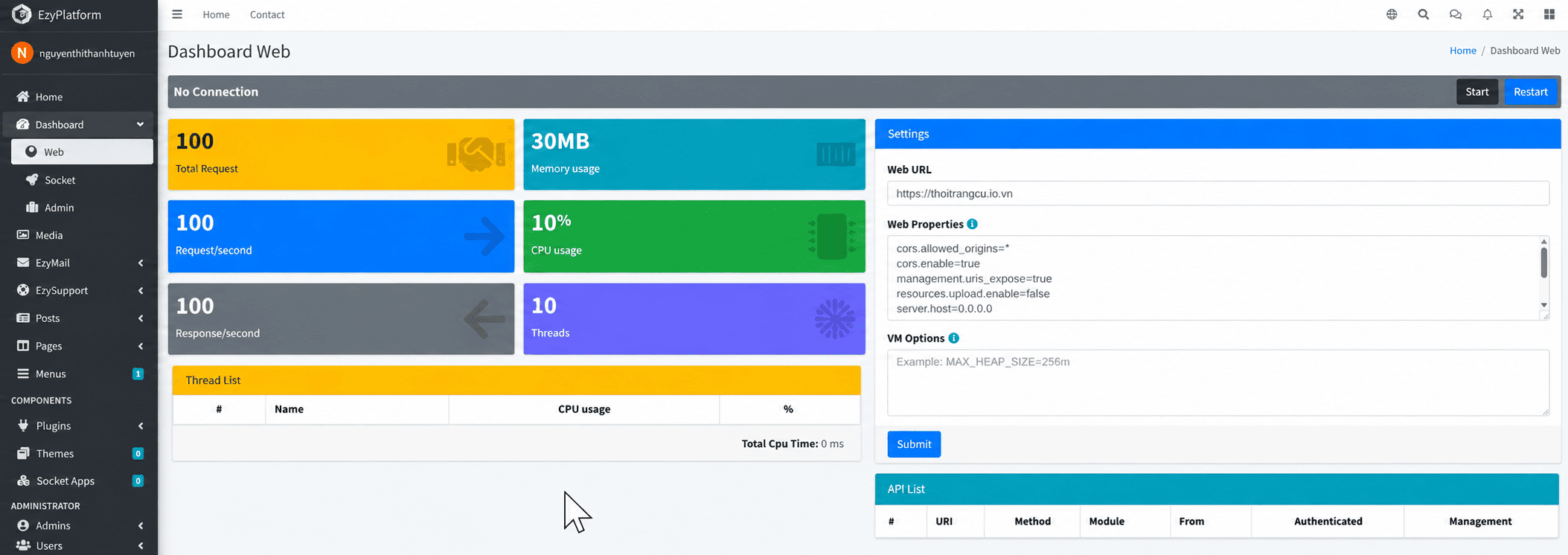Viewport: 1568px width, 555px height.
Task: Open the notifications bell icon
Action: (1487, 14)
